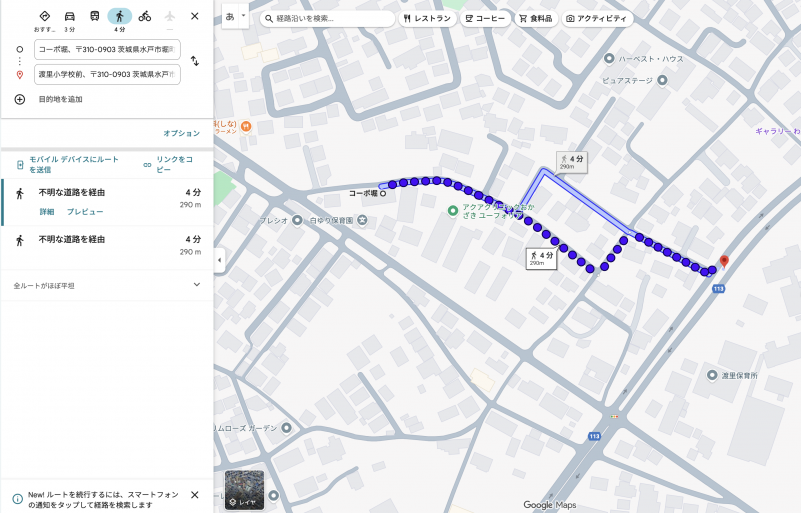Click the red destination pin on map

724,262
